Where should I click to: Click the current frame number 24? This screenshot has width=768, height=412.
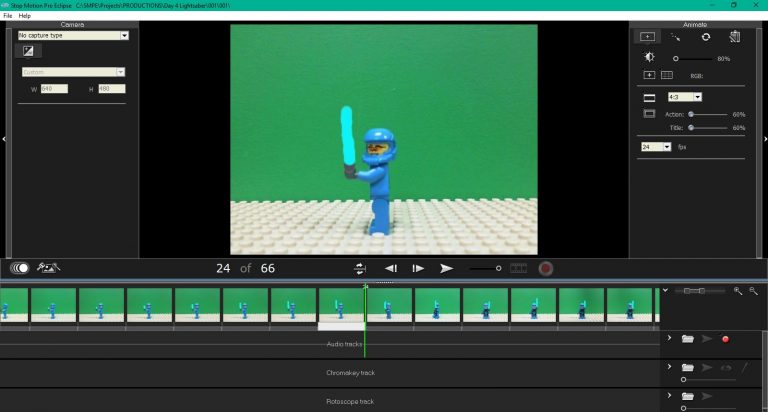(223, 268)
